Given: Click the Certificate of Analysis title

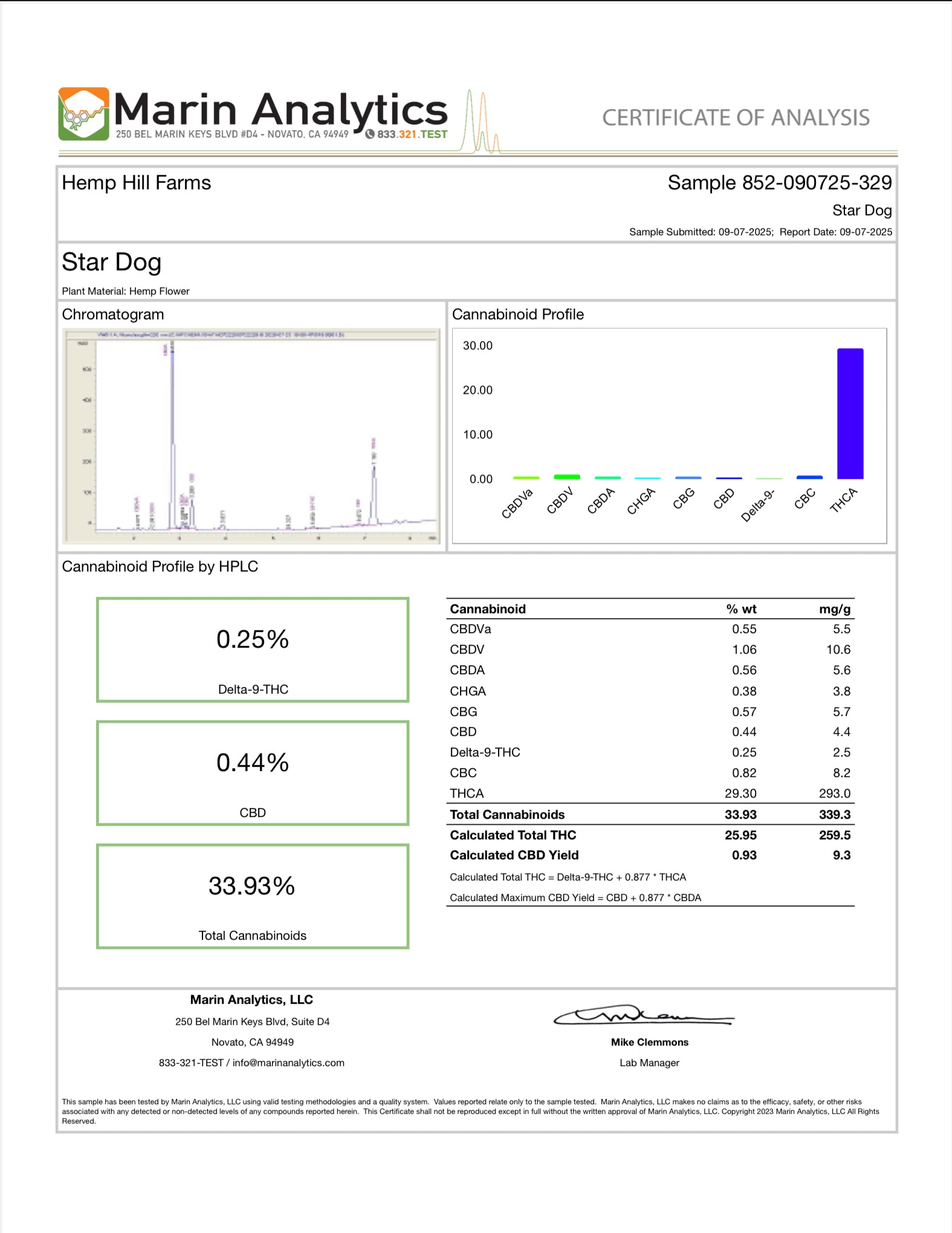Looking at the screenshot, I should click(736, 118).
